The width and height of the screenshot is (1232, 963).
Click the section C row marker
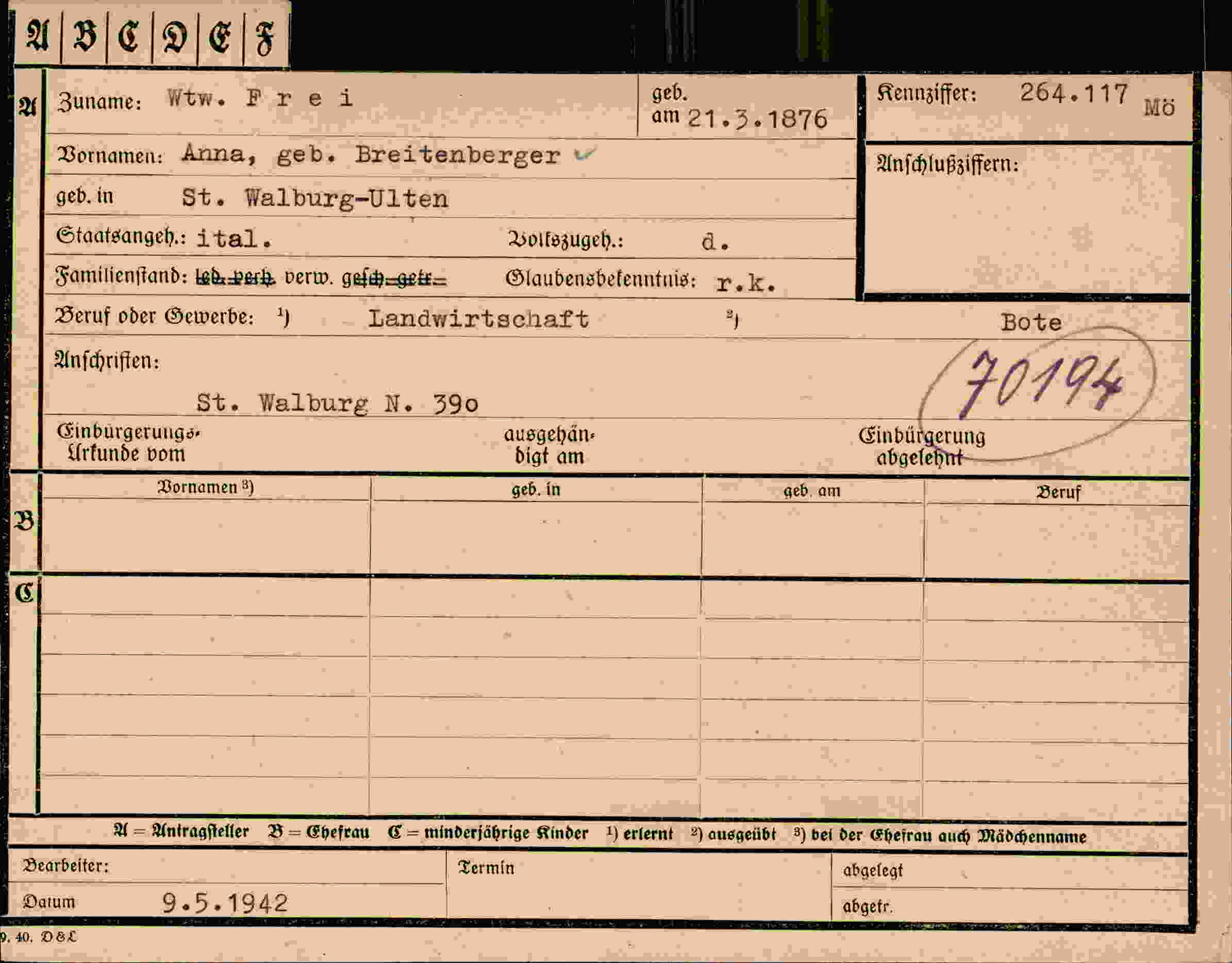(x=24, y=592)
